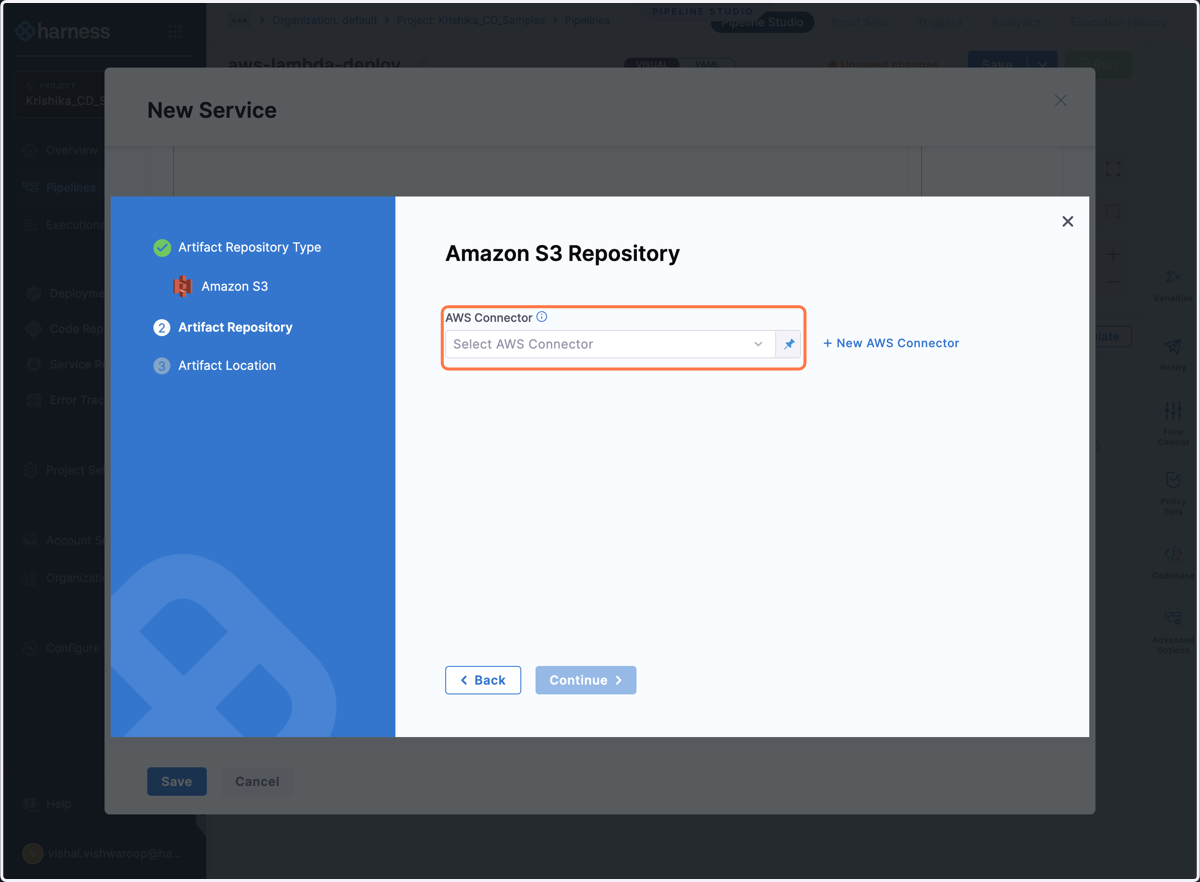Toggle to VISUAL pipeline view
The width and height of the screenshot is (1200, 882).
click(x=651, y=65)
